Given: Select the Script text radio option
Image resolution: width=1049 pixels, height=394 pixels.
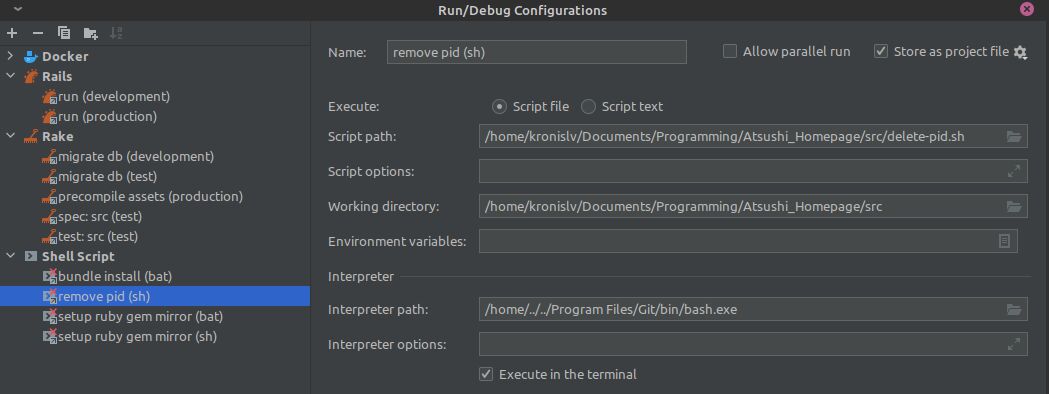Looking at the screenshot, I should 588,106.
